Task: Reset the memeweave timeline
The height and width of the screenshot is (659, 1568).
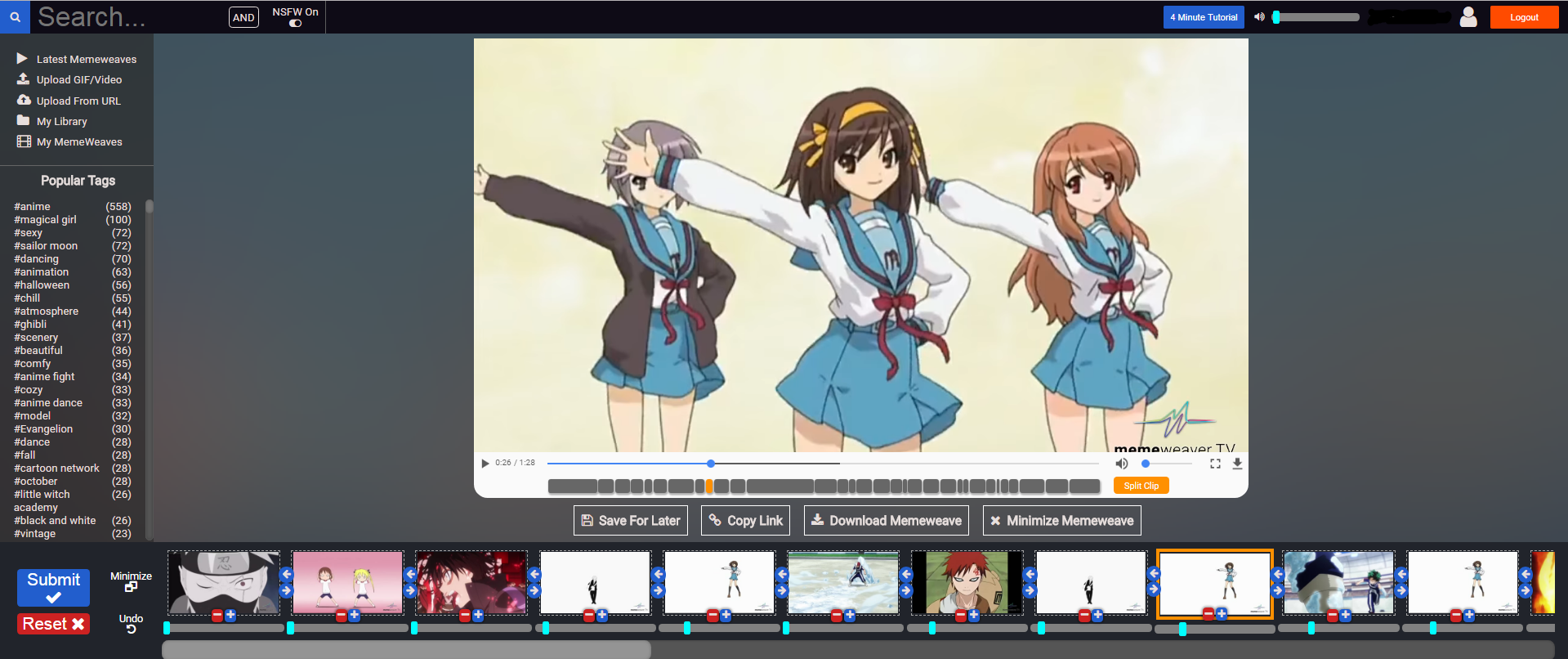Action: [x=54, y=624]
